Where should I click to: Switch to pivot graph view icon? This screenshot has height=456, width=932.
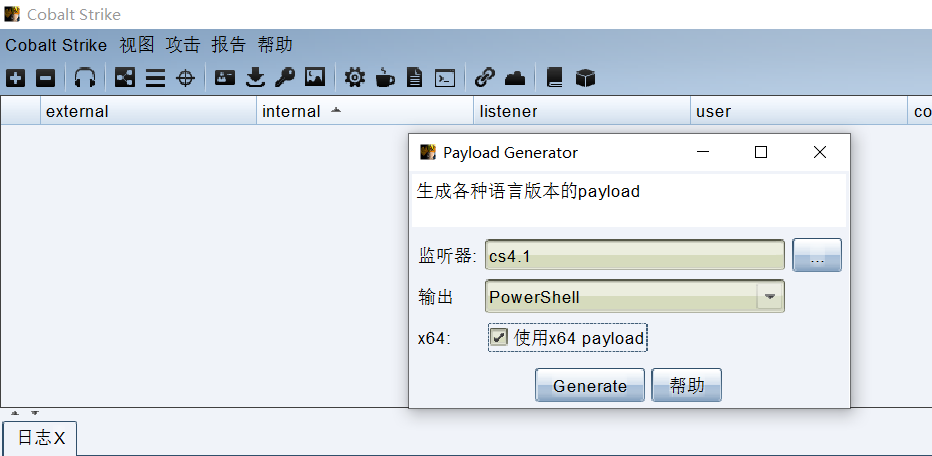tap(125, 78)
